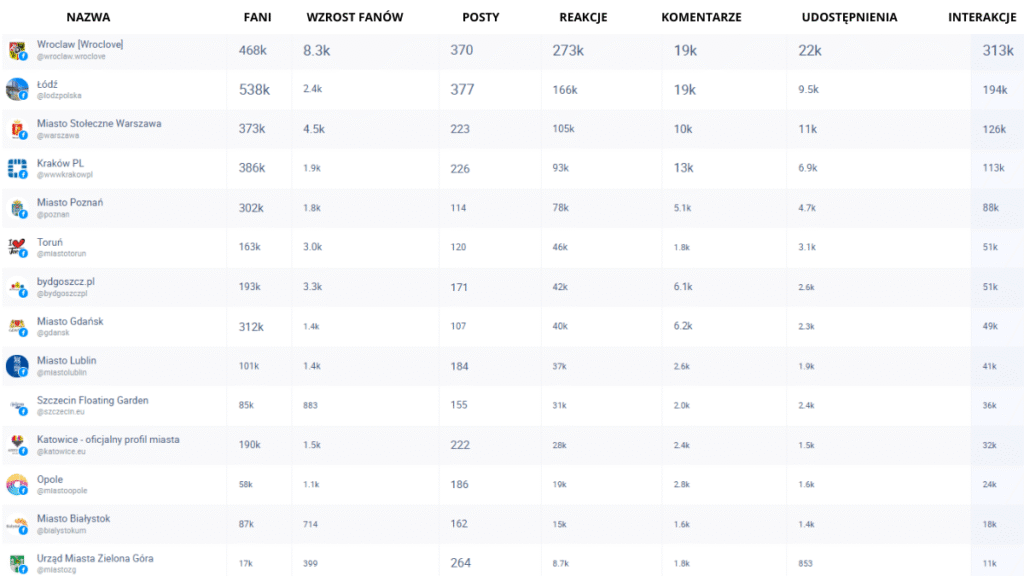Open the Katowice heart logo avatar
This screenshot has height=576, width=1024.
[17, 445]
